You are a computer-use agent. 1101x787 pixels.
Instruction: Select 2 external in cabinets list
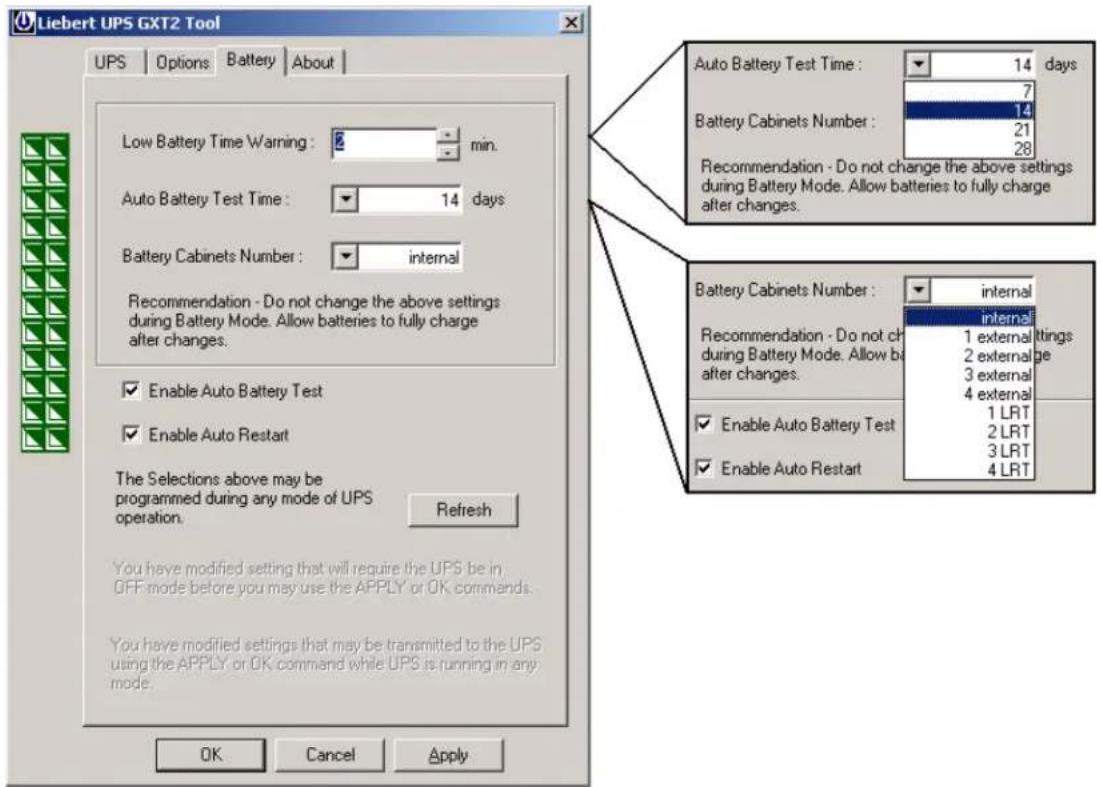point(969,356)
